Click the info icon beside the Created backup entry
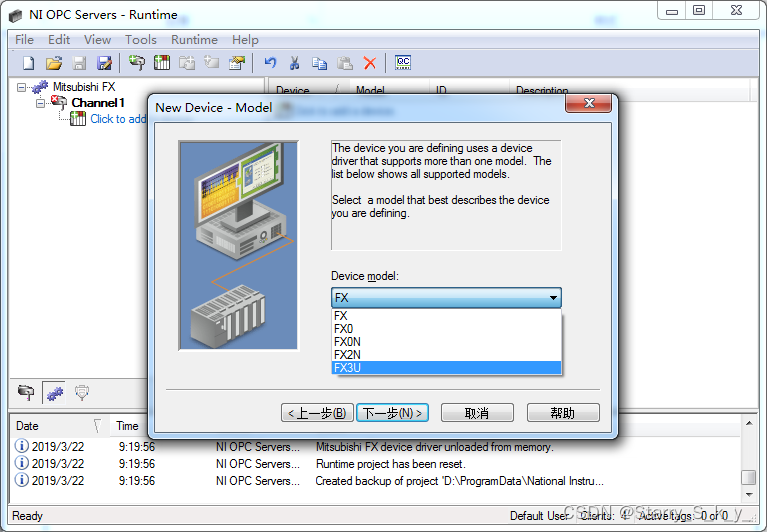 [22, 480]
